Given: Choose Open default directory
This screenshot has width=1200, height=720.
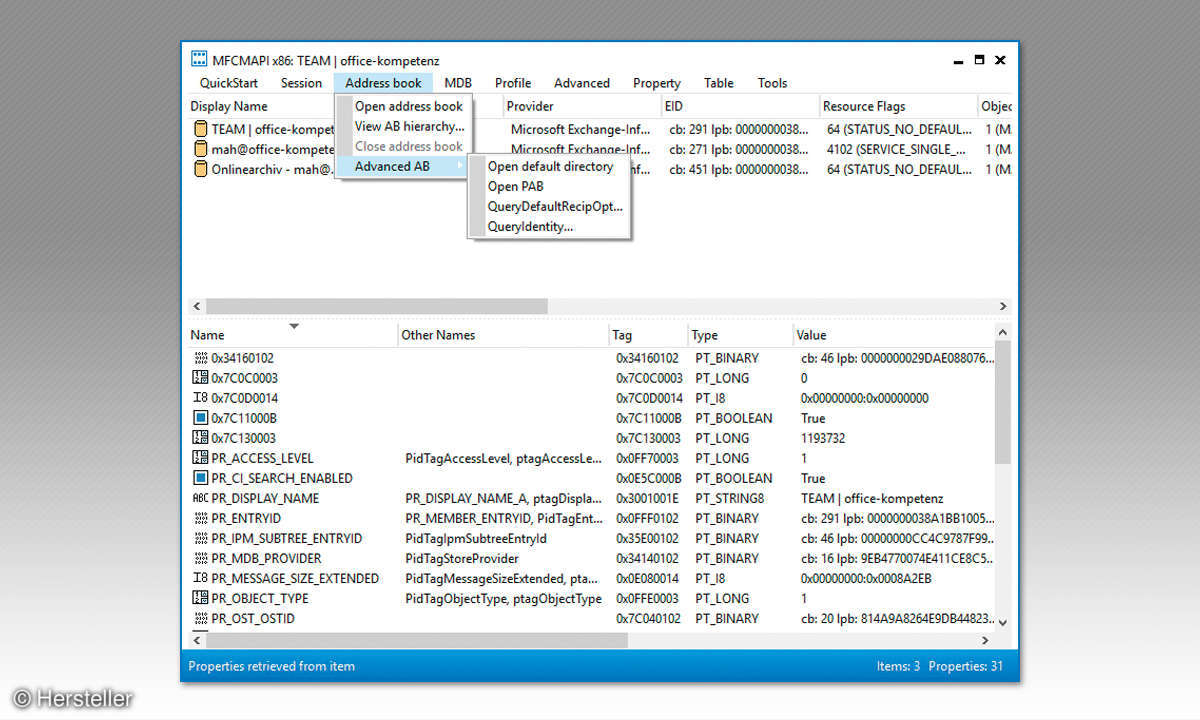Looking at the screenshot, I should (550, 166).
